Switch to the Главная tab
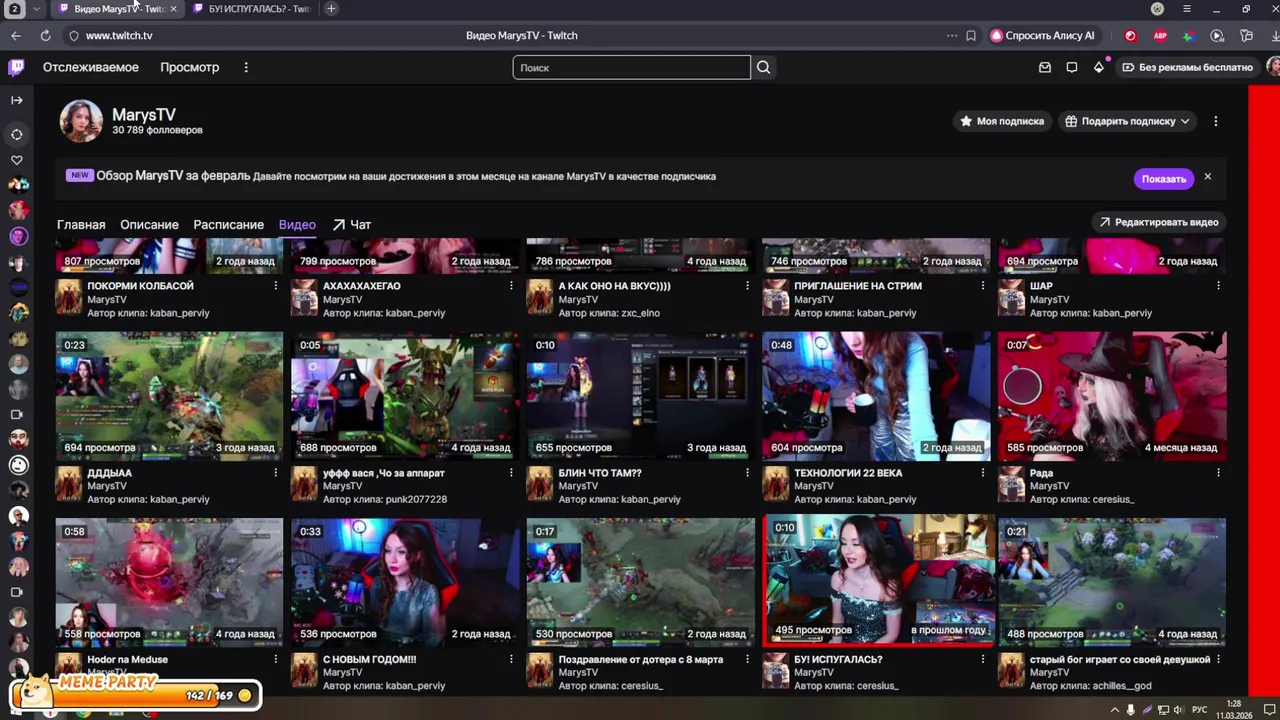 (x=81, y=225)
